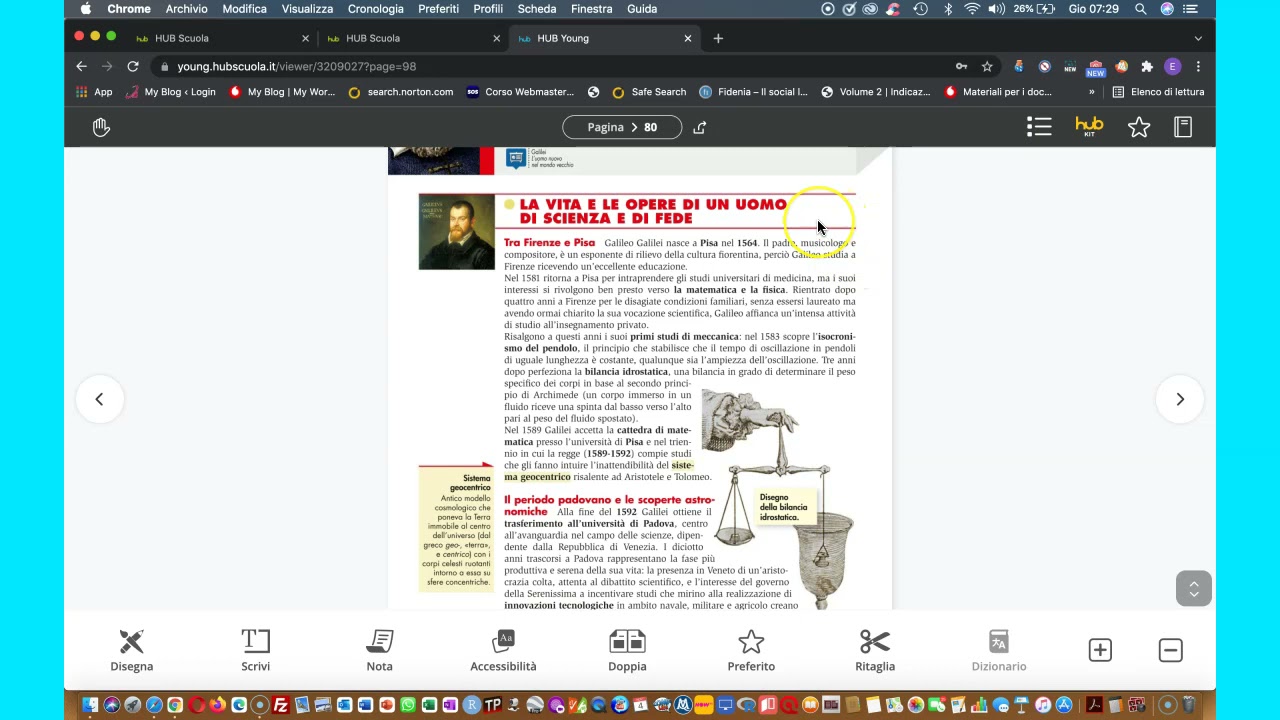Viewport: 1280px width, 720px height.
Task: Click the browser back button
Action: tap(82, 66)
